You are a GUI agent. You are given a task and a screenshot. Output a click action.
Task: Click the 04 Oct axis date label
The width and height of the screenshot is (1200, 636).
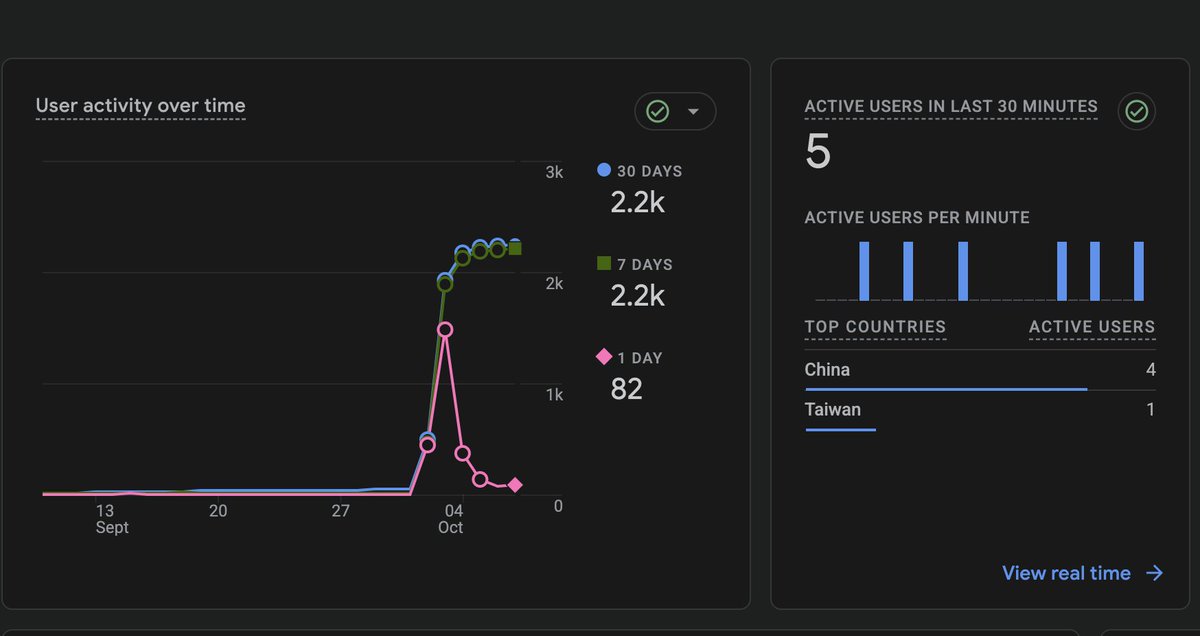pos(451,519)
